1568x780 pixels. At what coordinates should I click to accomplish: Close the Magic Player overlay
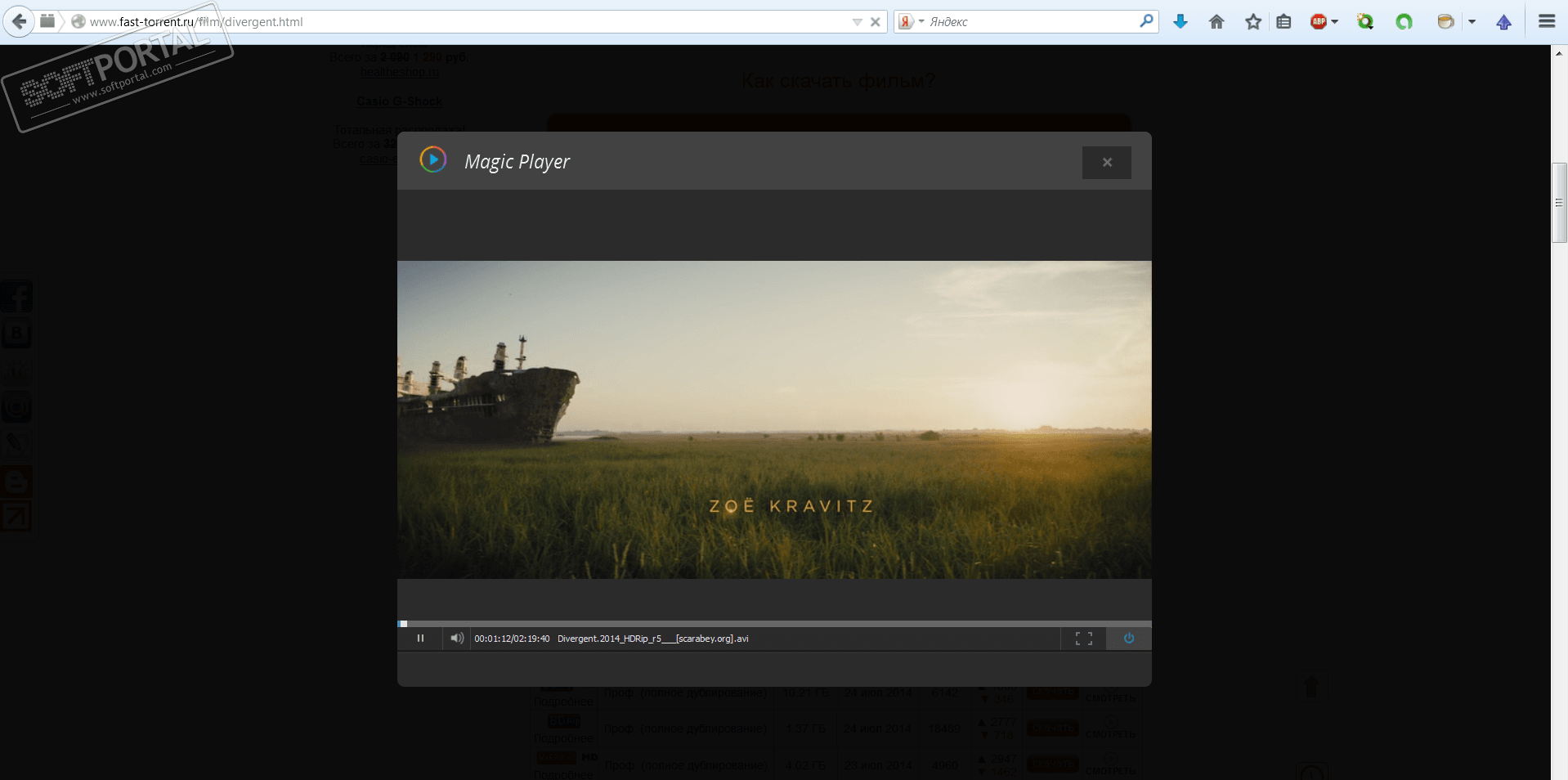tap(1107, 163)
